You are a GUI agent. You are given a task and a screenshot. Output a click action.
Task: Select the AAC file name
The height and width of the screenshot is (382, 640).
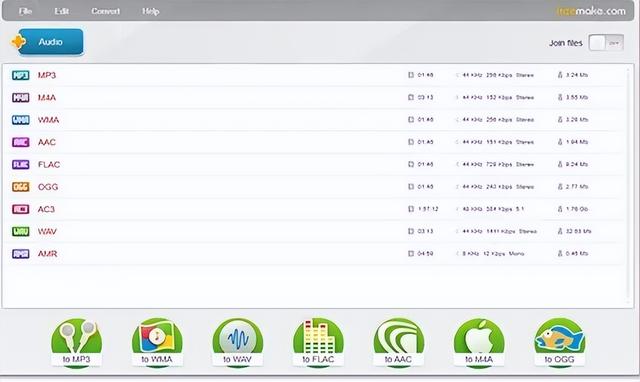[x=47, y=142]
